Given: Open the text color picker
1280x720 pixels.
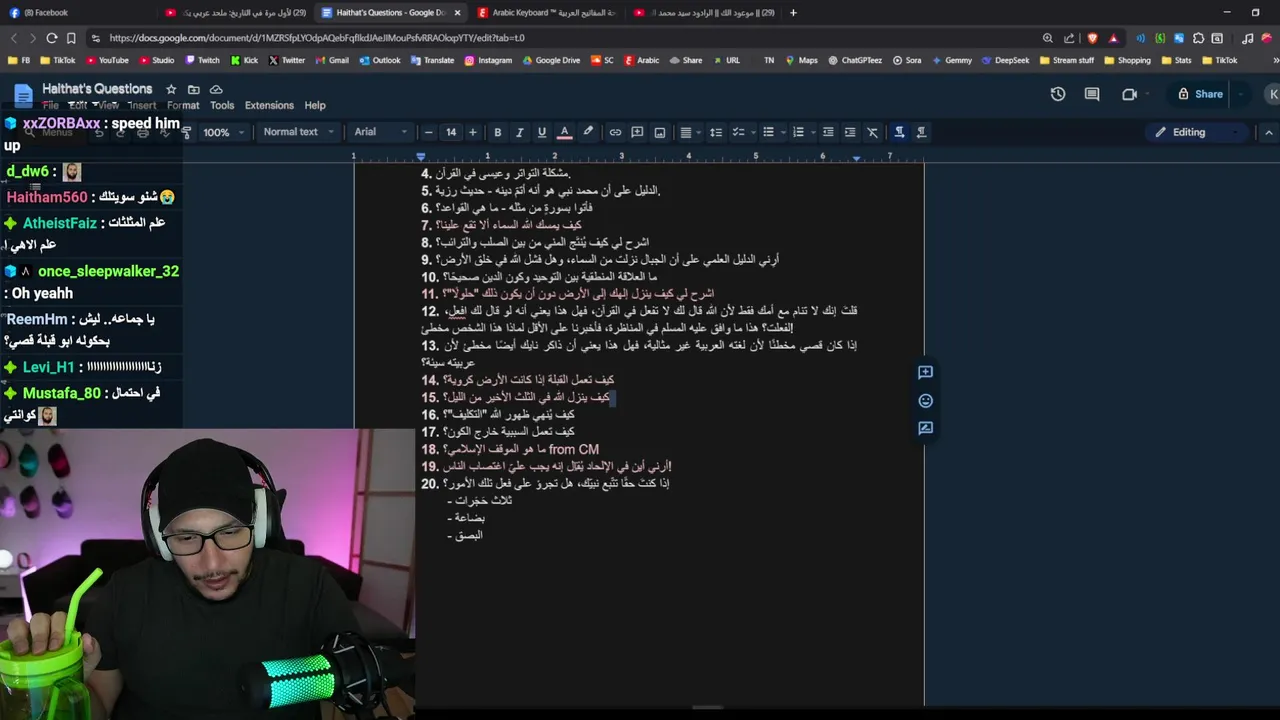Looking at the screenshot, I should [x=564, y=132].
